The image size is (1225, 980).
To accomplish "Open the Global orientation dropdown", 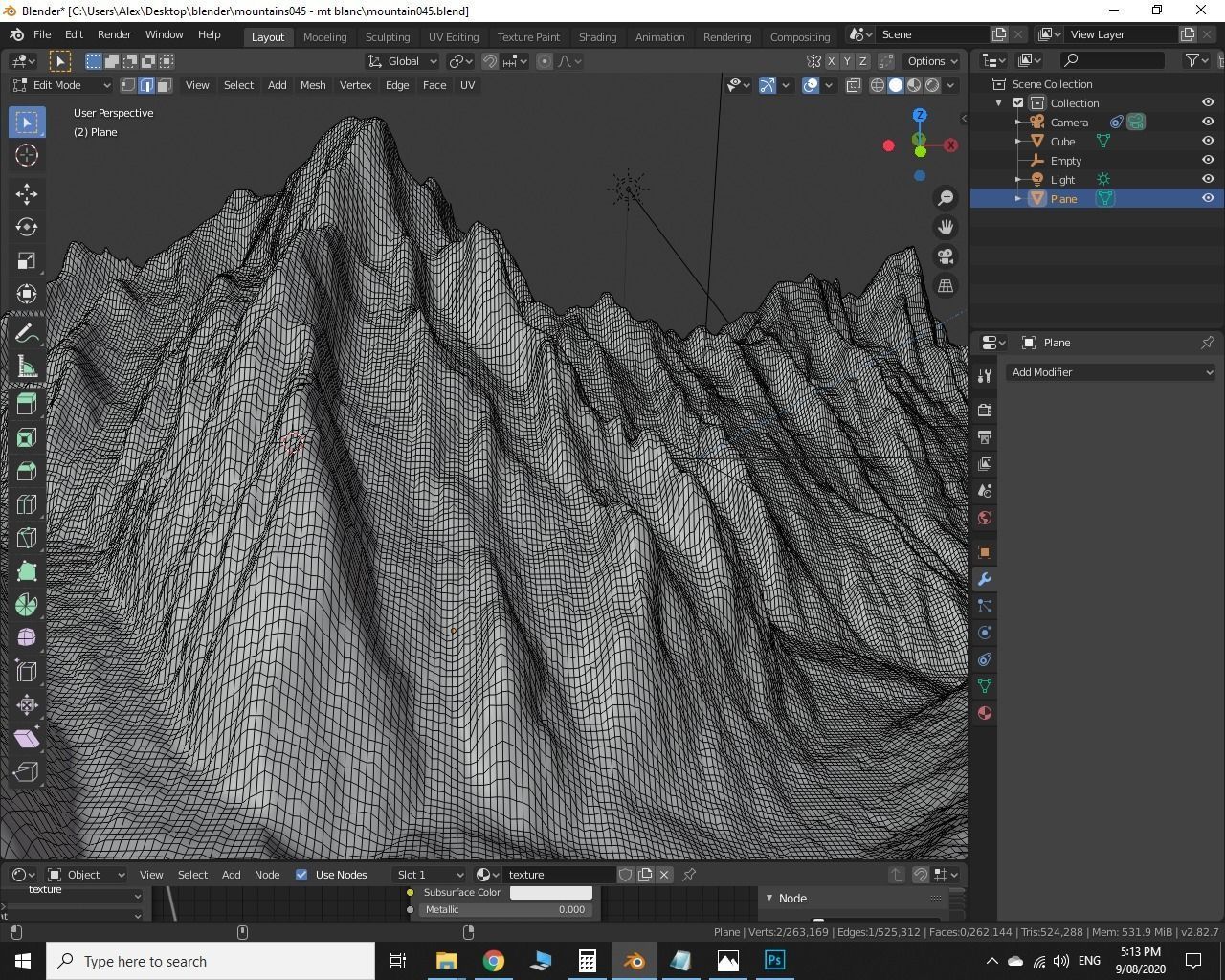I will (x=402, y=61).
